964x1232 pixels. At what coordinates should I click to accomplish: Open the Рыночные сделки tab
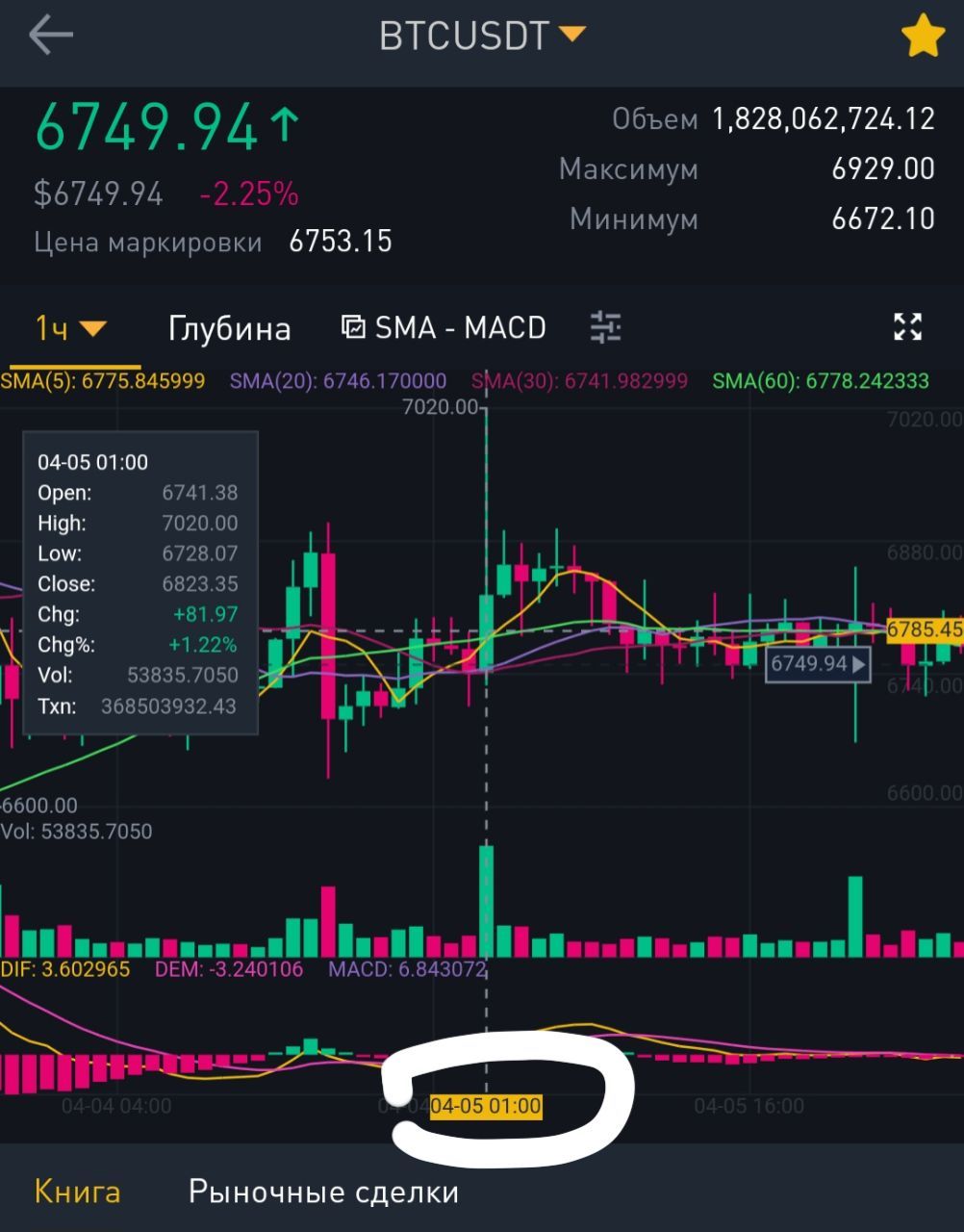pyautogui.click(x=323, y=1192)
